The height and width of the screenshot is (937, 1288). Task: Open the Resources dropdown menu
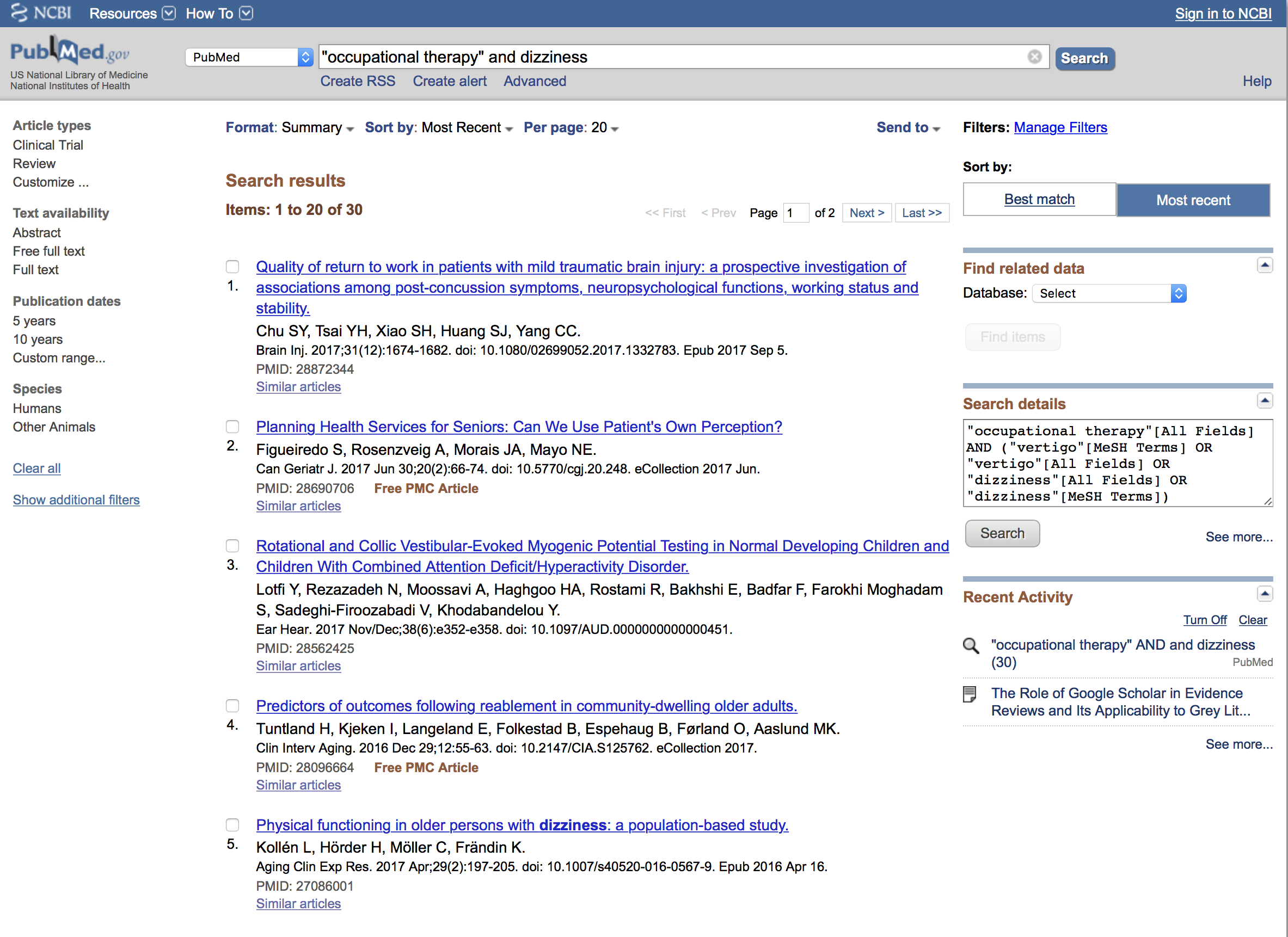point(132,13)
